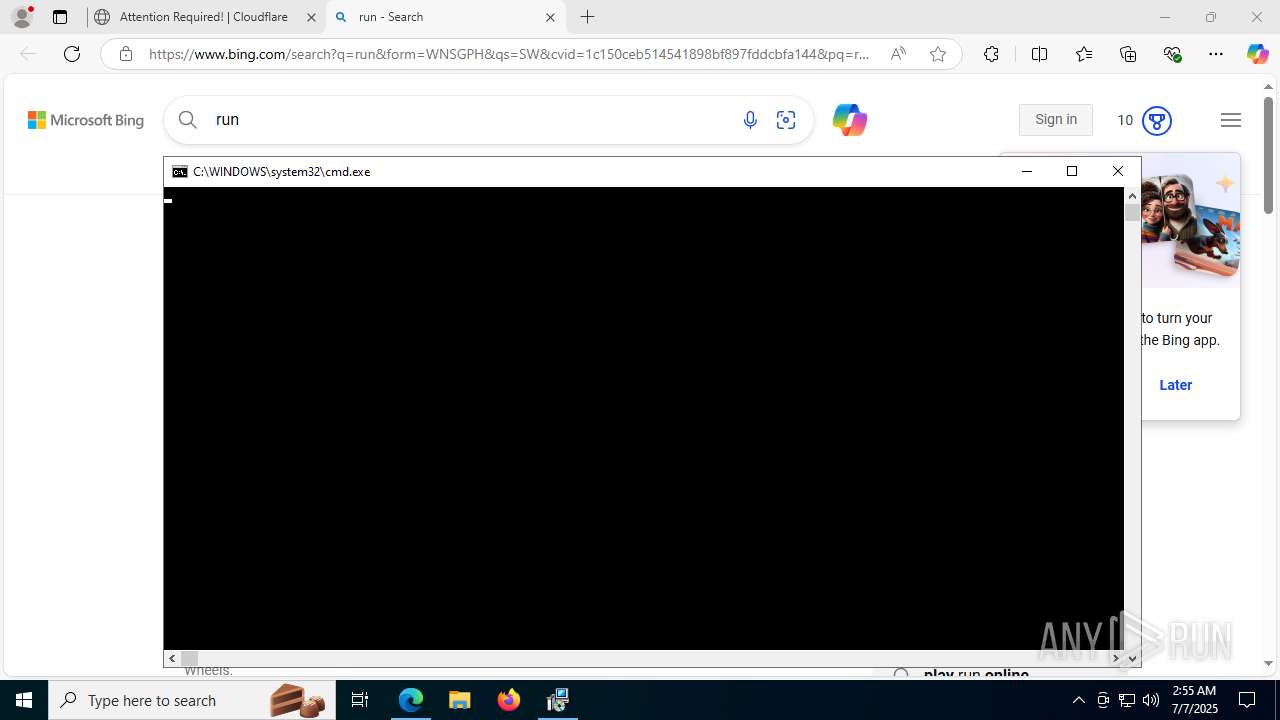Open cmd.exe window system menu icon
Image resolution: width=1280 pixels, height=720 pixels.
click(x=179, y=172)
